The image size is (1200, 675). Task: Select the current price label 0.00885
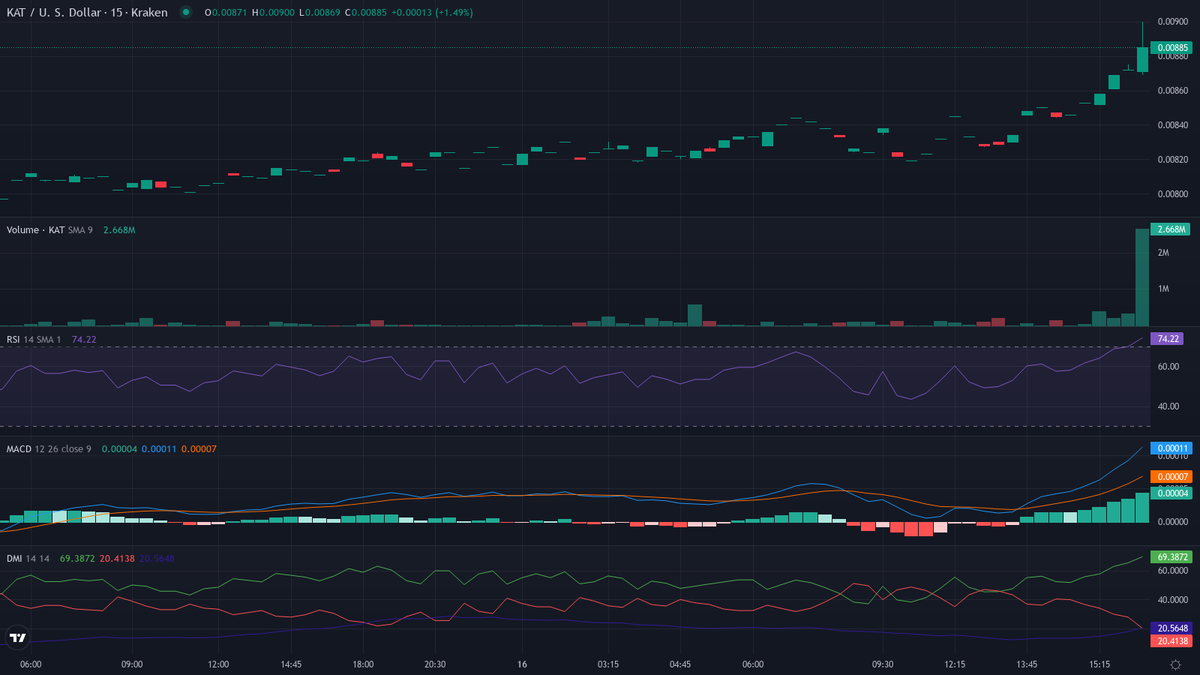pyautogui.click(x=1170, y=47)
